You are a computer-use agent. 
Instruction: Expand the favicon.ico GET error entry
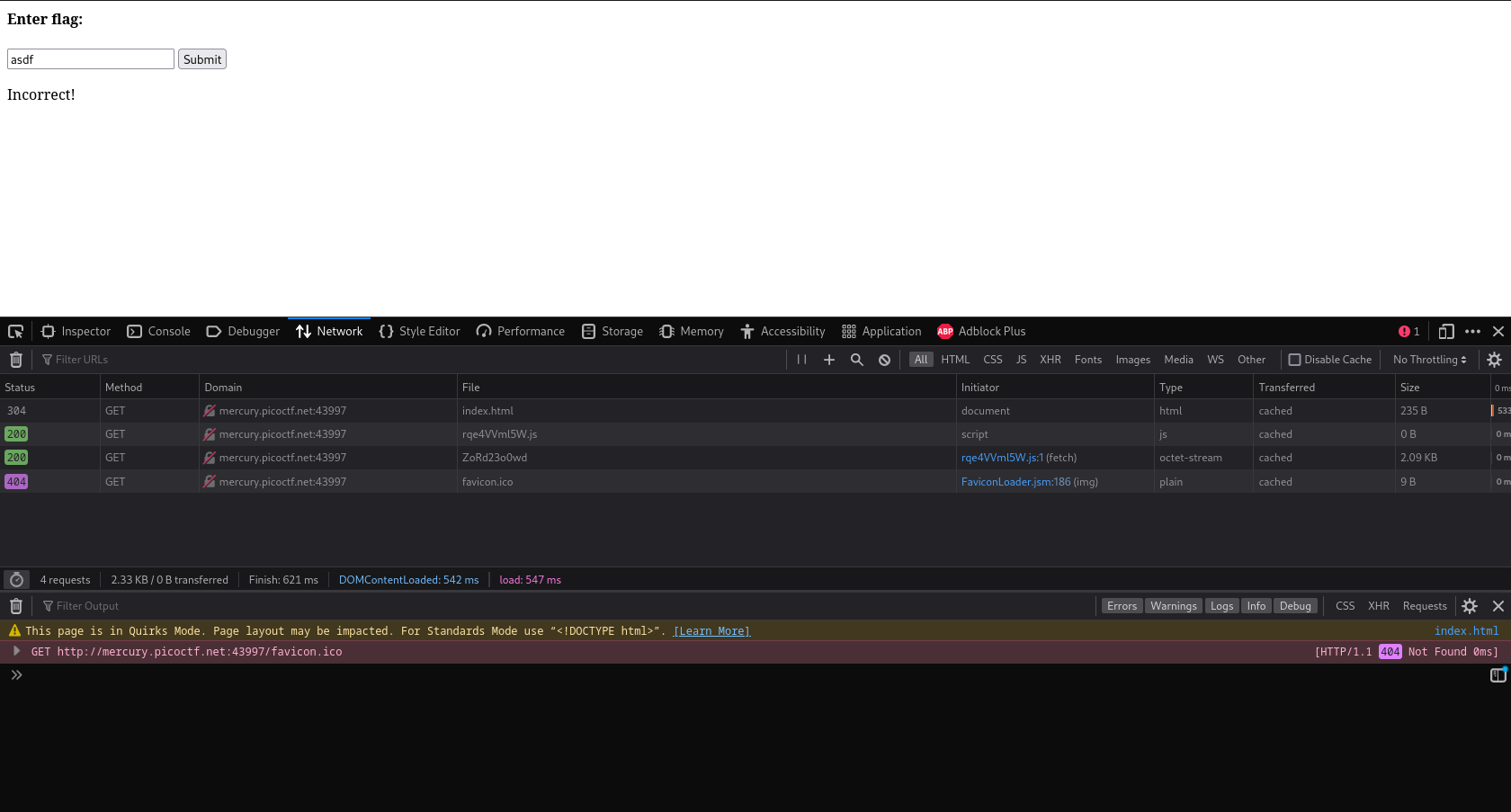pos(16,651)
